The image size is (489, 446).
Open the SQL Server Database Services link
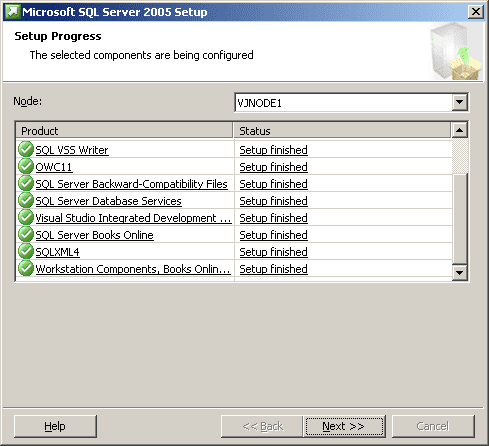(x=108, y=201)
